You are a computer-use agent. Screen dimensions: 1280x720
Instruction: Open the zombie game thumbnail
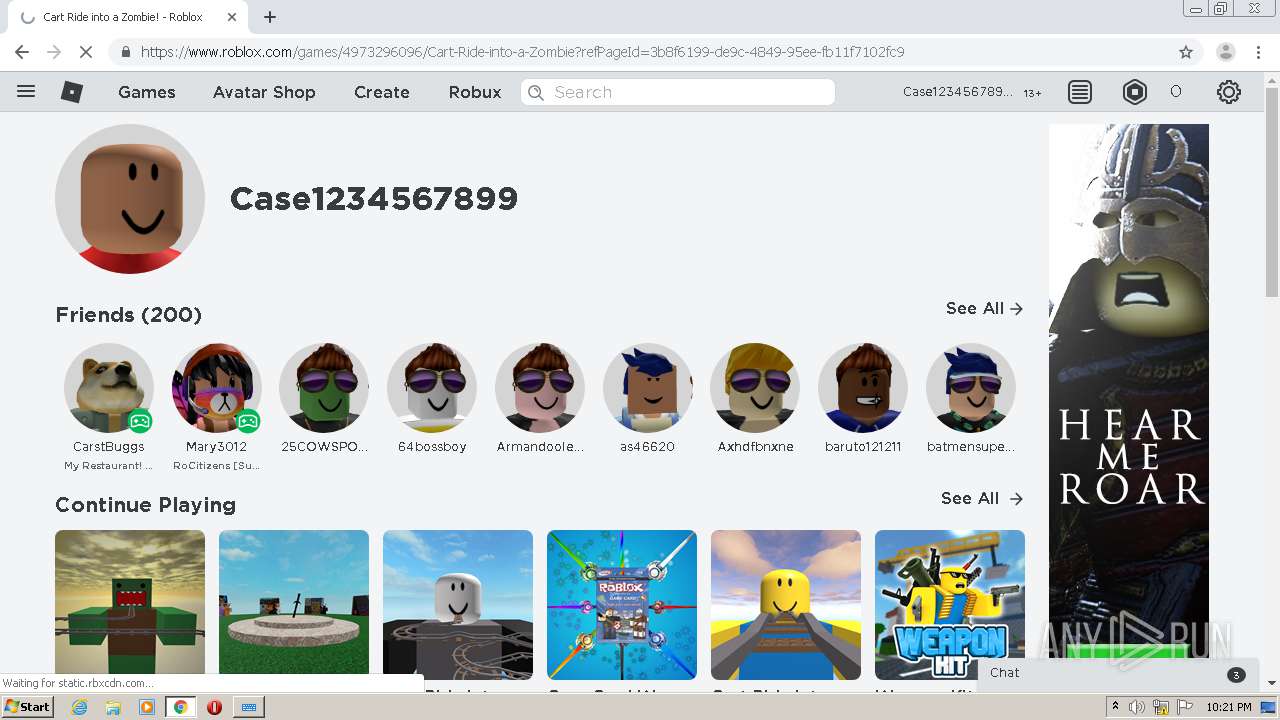[x=130, y=605]
